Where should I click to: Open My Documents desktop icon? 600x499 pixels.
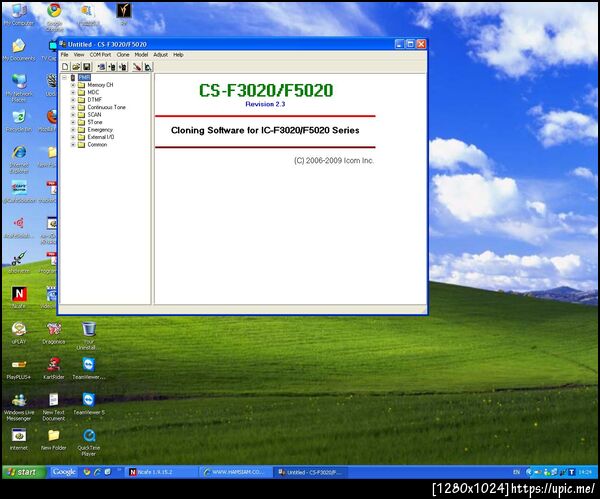pyautogui.click(x=18, y=50)
